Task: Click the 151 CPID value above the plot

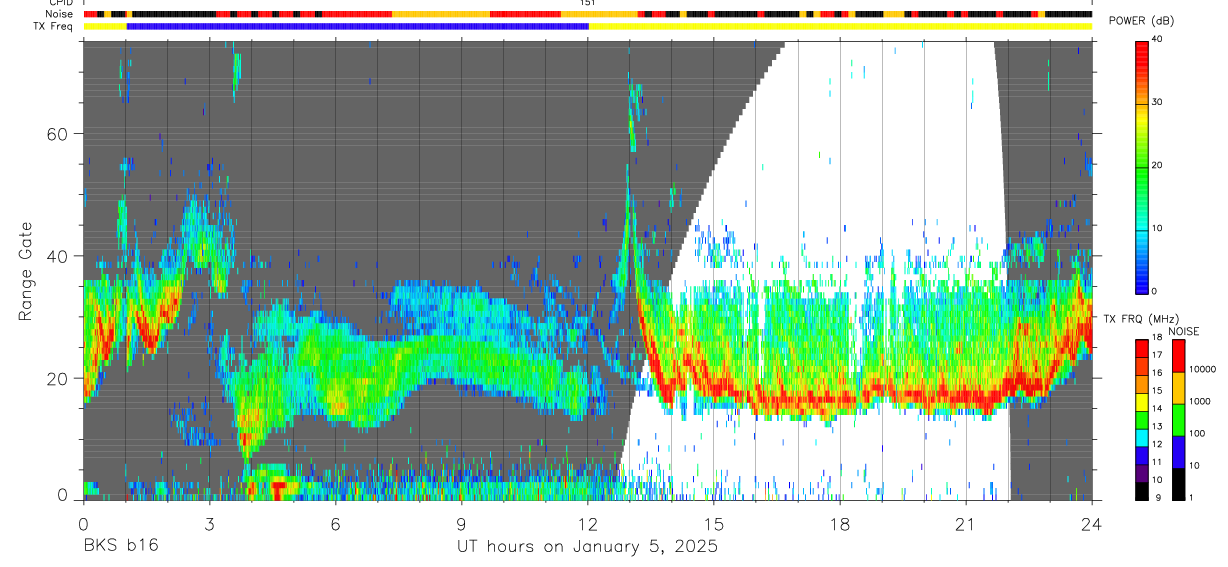Action: 588,3
